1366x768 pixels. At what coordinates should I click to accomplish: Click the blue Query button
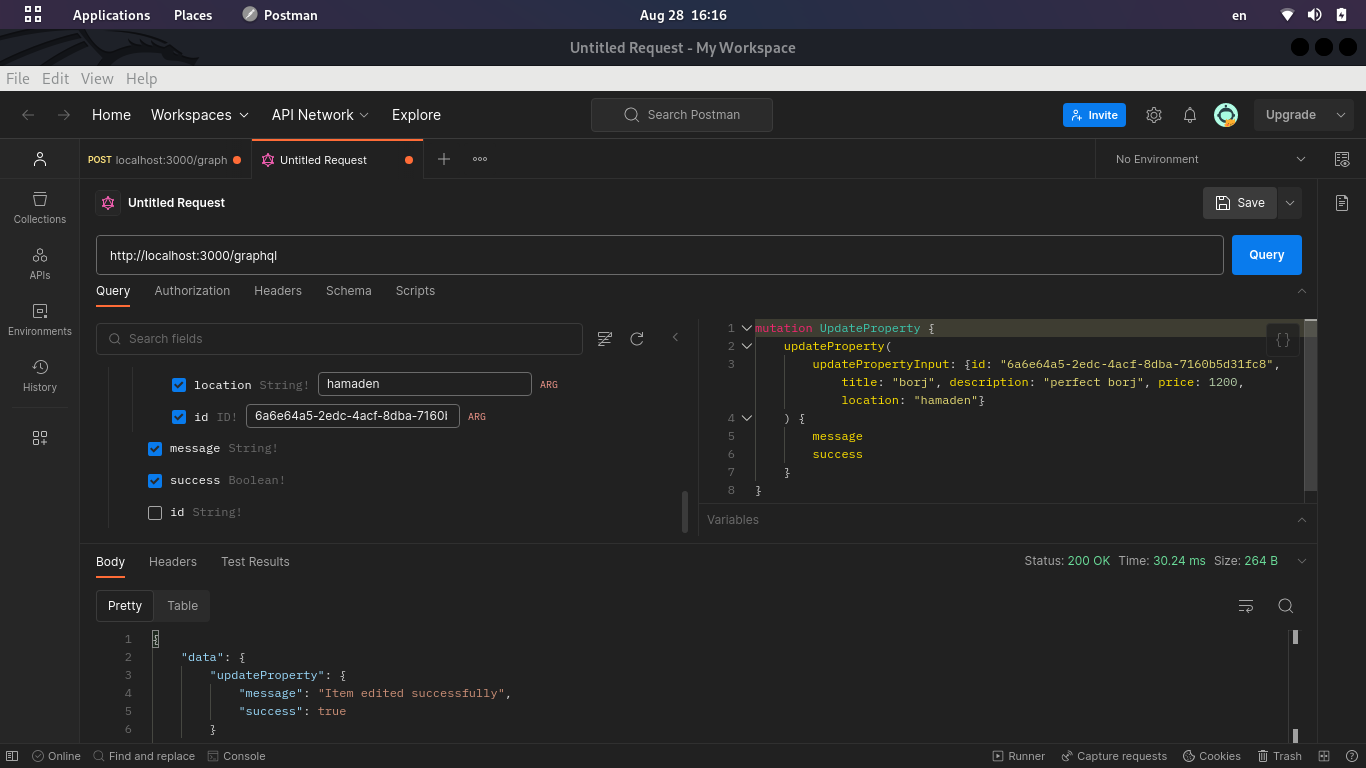1267,255
